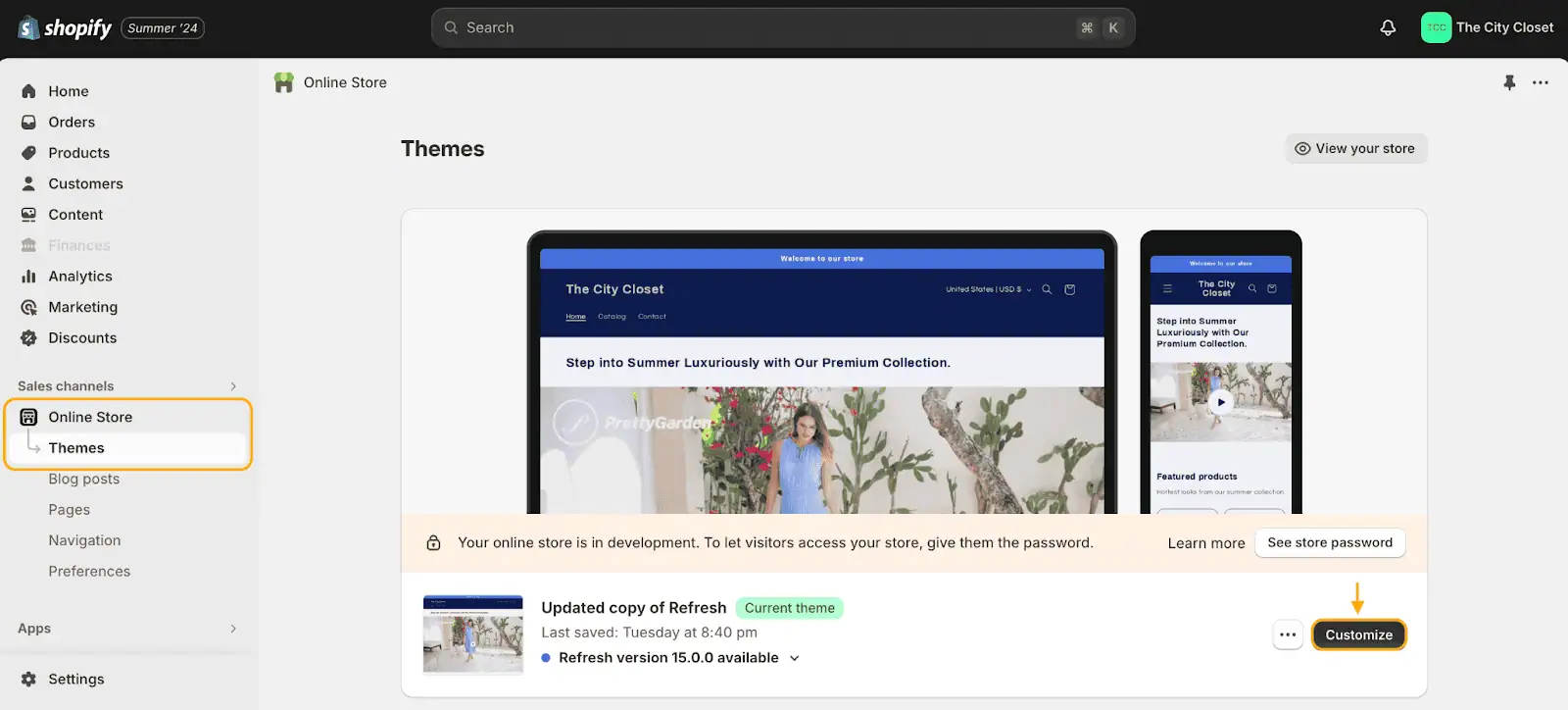Screen dimensions: 1568x710
Task: Expand the Sales channels section
Action: point(233,386)
